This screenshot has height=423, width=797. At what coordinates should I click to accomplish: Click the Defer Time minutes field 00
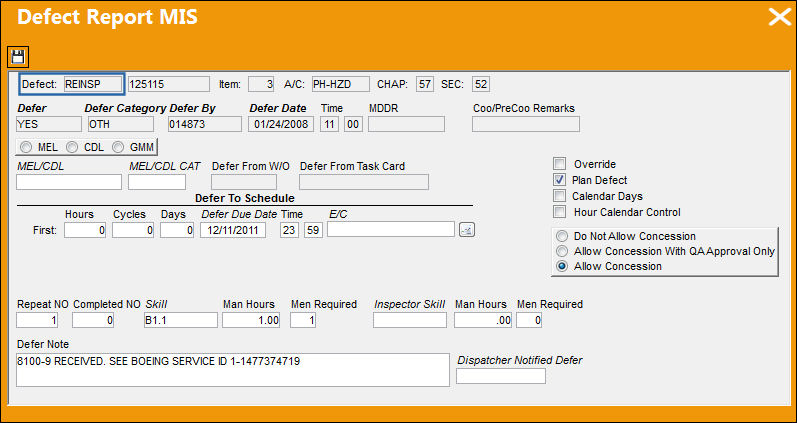point(353,124)
